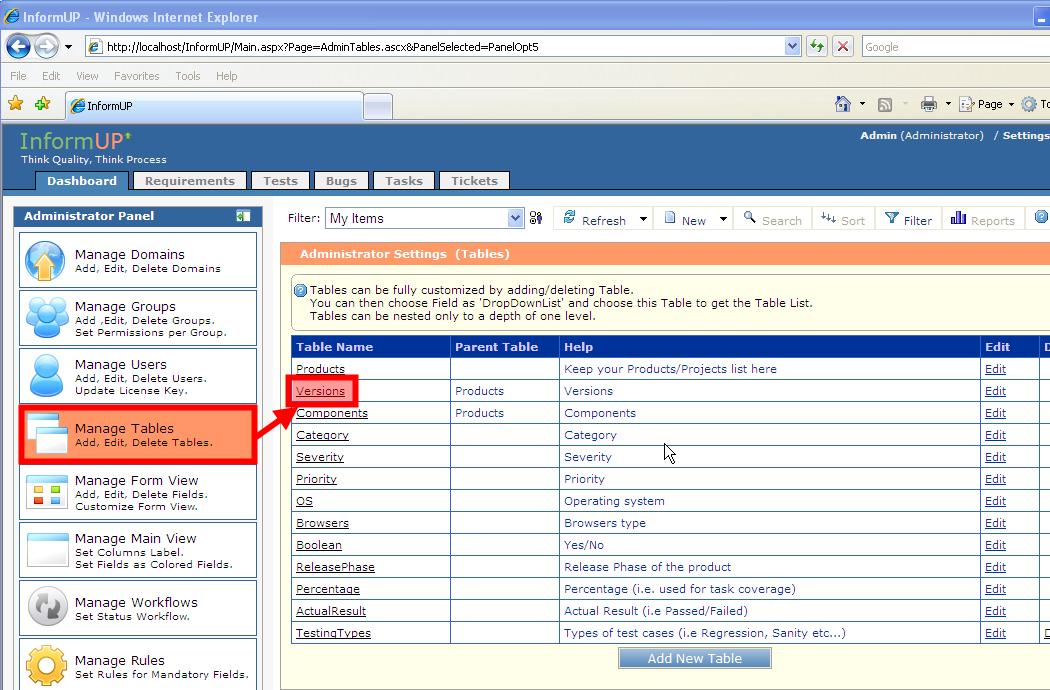Collapse the Administrator Panel using header icon
1050x690 pixels.
243,216
